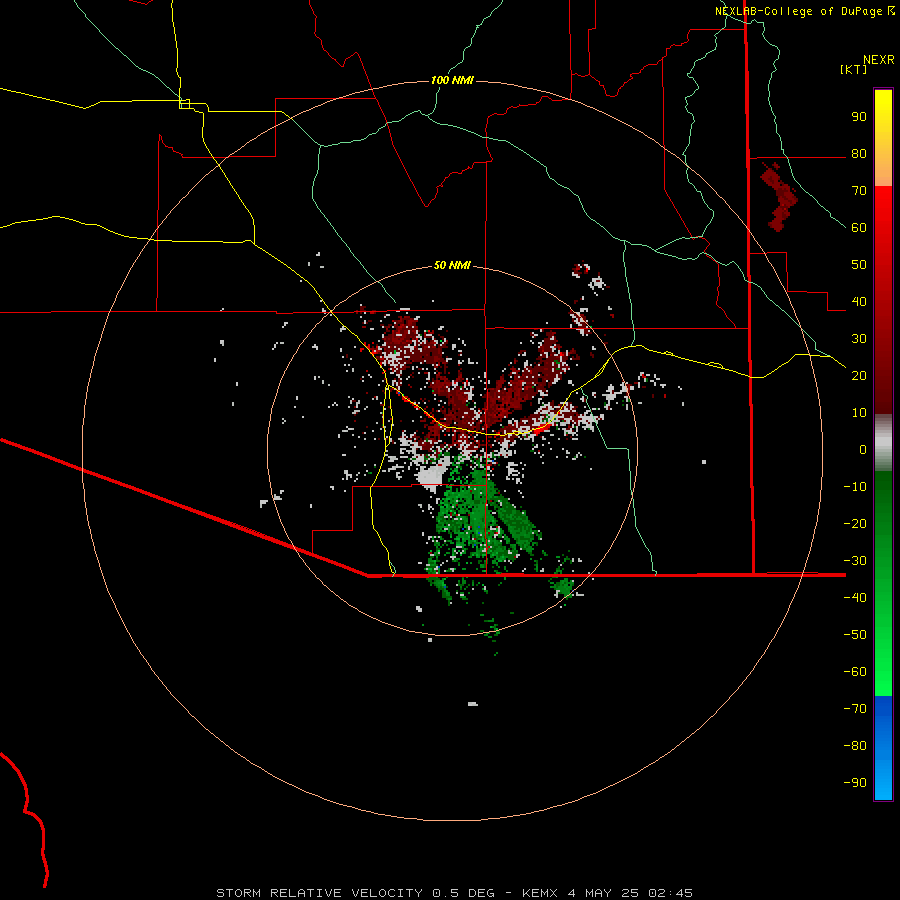Viewport: 900px width, 900px height.
Task: Click the KEMX station identifier in caption
Action: click(540, 893)
